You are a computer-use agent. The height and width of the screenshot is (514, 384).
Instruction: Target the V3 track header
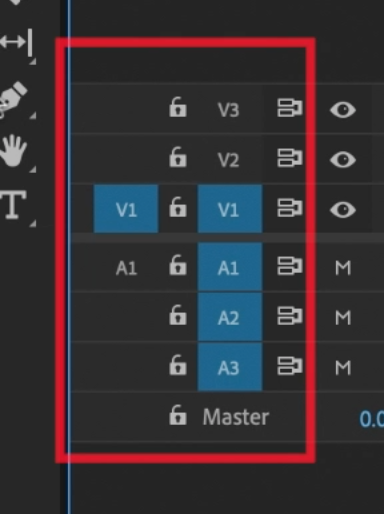[x=229, y=109]
